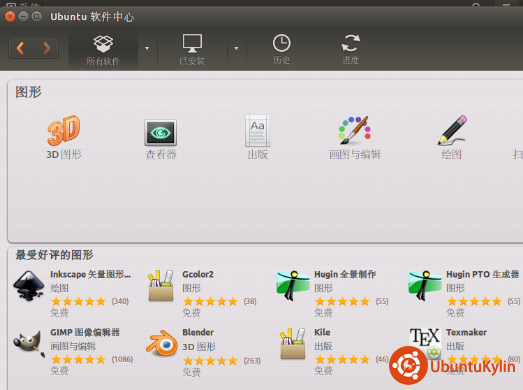Open the 查看器 (Viewers) category icon
The image size is (523, 390).
(x=160, y=132)
